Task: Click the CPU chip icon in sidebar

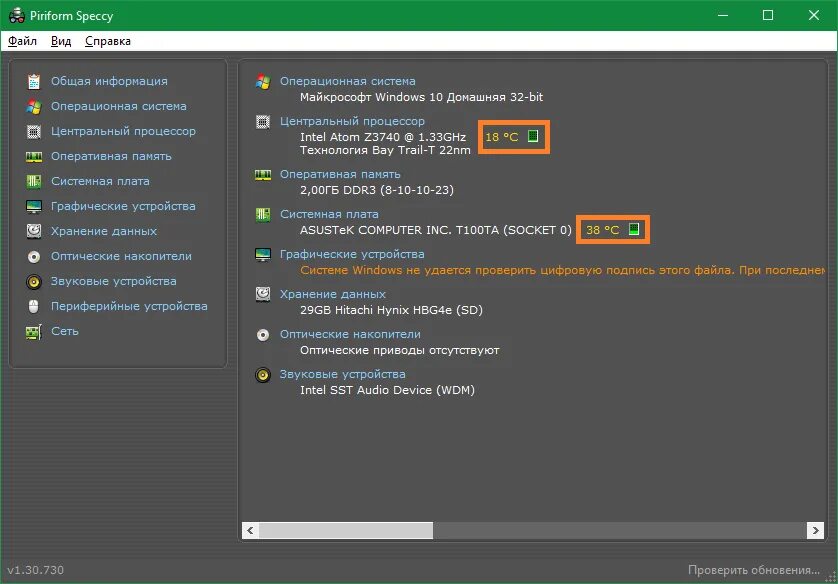Action: (34, 131)
